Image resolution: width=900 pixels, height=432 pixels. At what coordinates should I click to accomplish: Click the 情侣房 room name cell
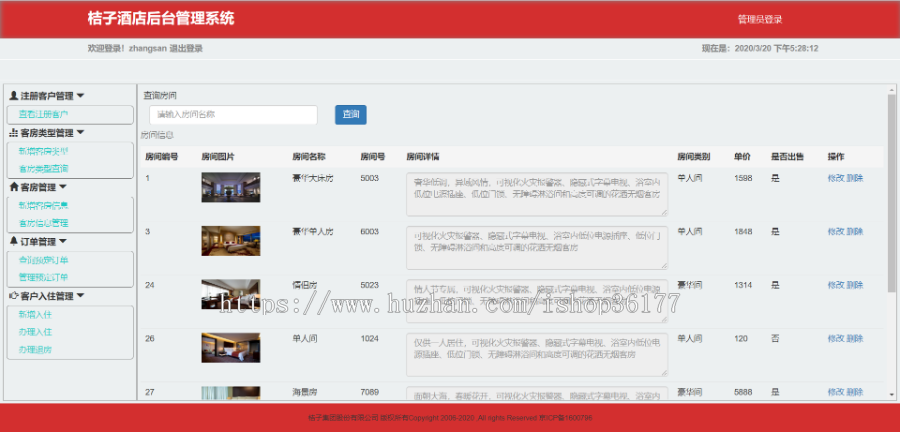[305, 285]
